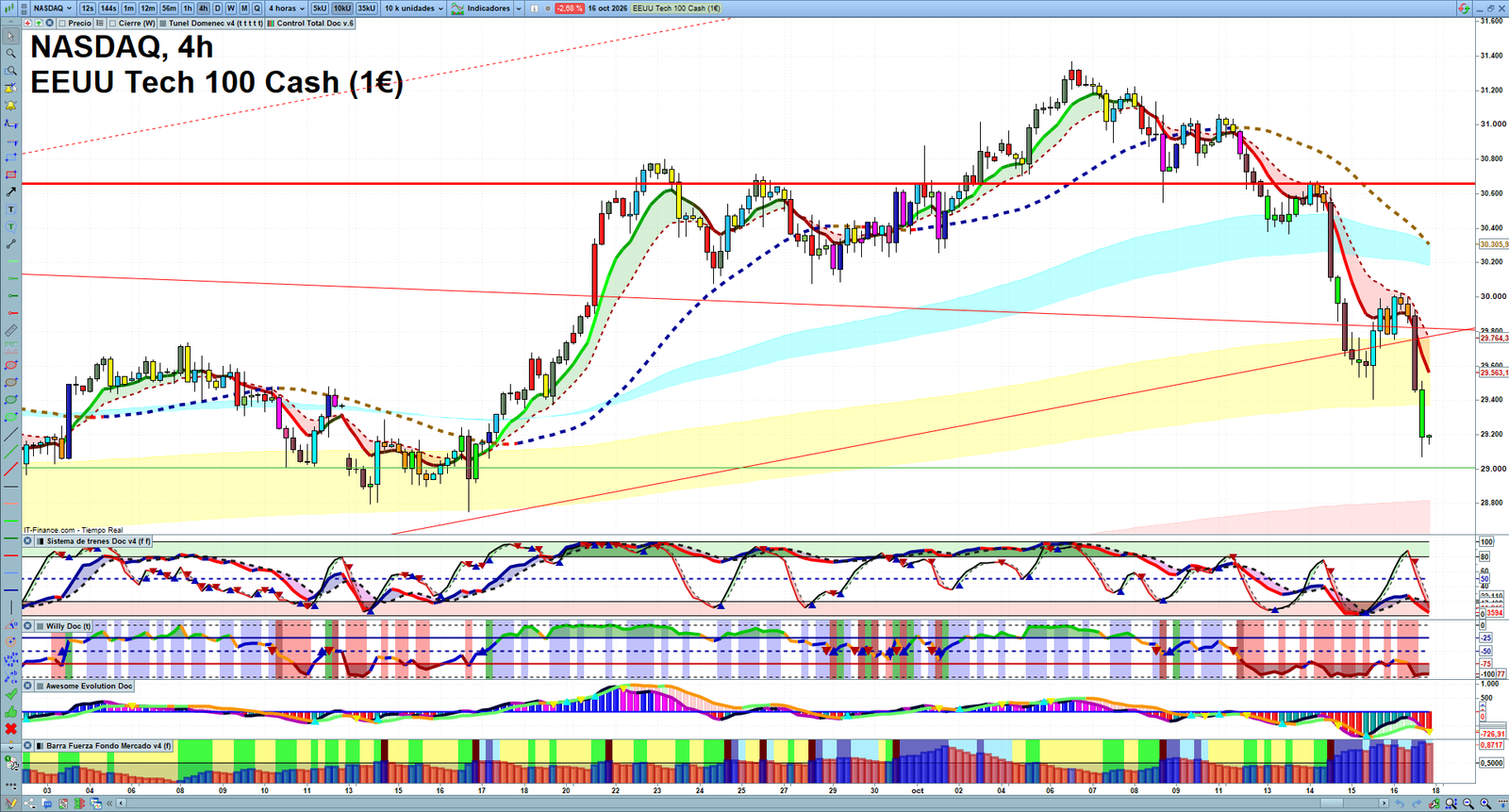Image resolution: width=1509 pixels, height=812 pixels.
Task: Toggle Control Total Doc v.6 indicator
Action: [x=271, y=23]
